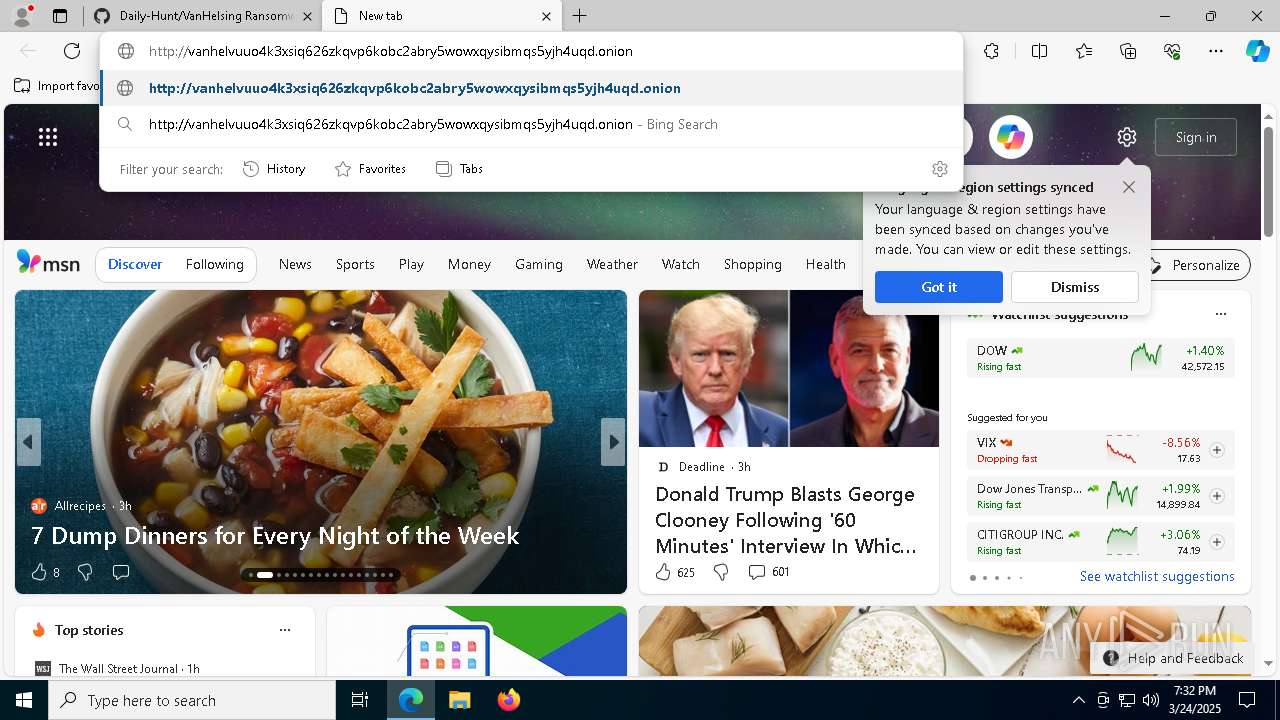Viewport: 1280px width, 720px height.
Task: Open Browser essentials heart icon
Action: (x=1172, y=51)
